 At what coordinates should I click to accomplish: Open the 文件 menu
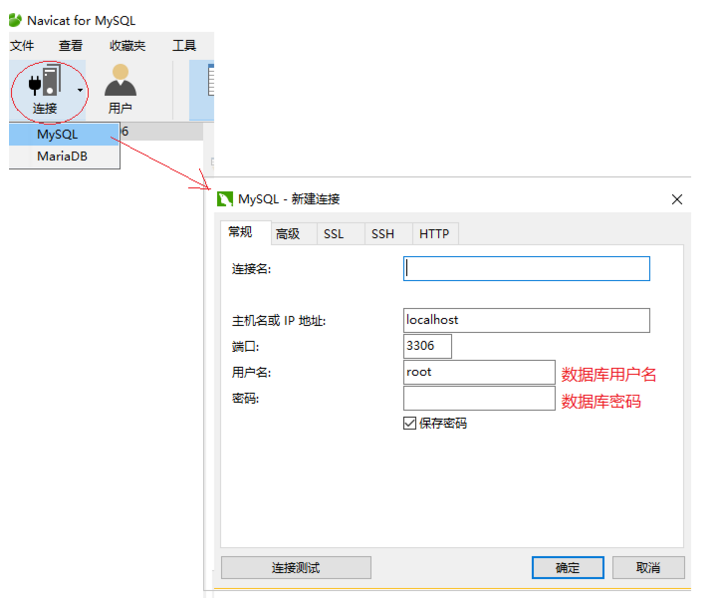coord(22,46)
